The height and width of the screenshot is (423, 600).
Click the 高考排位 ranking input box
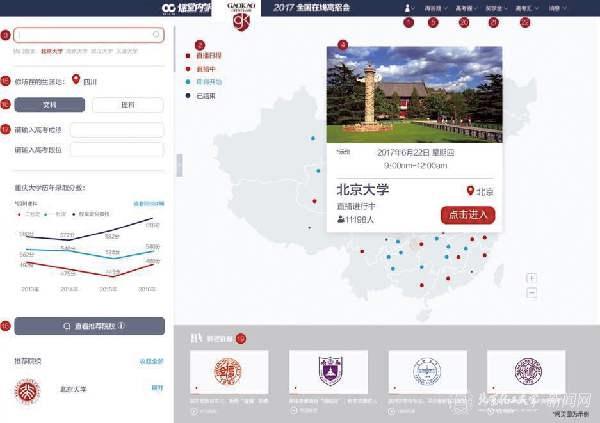click(x=117, y=150)
